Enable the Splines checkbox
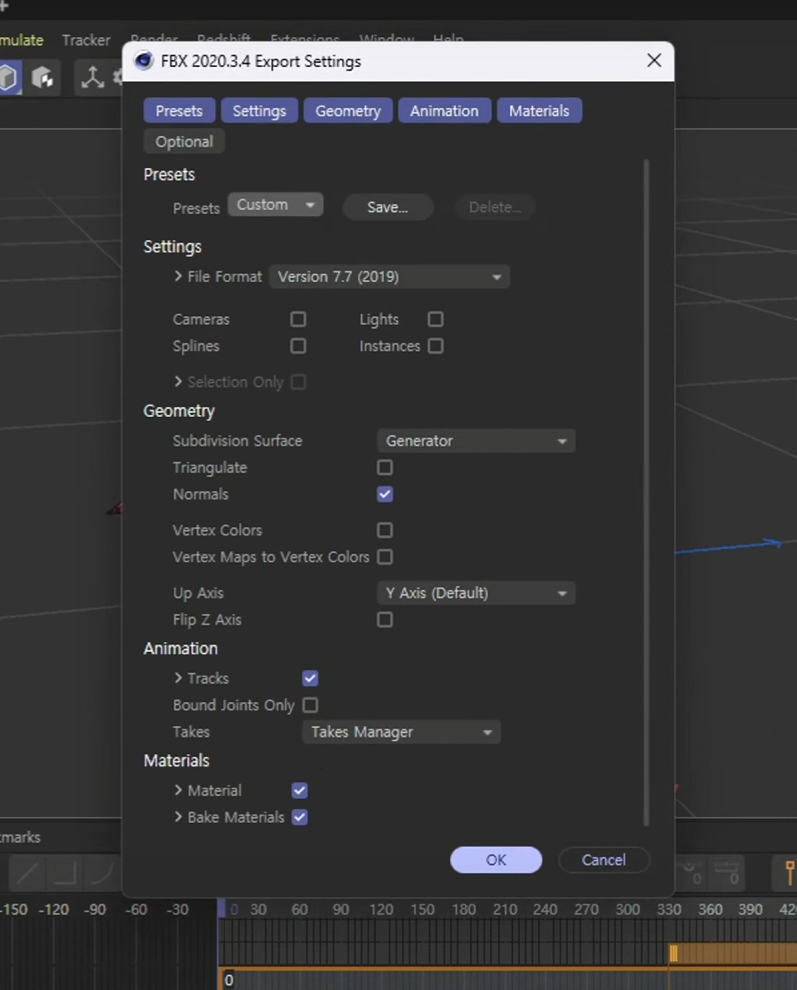This screenshot has width=797, height=990. tap(298, 346)
